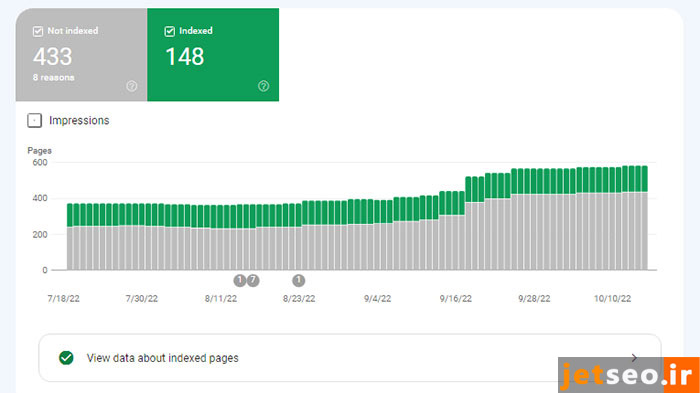Select the Indexed count 148

tap(184, 57)
